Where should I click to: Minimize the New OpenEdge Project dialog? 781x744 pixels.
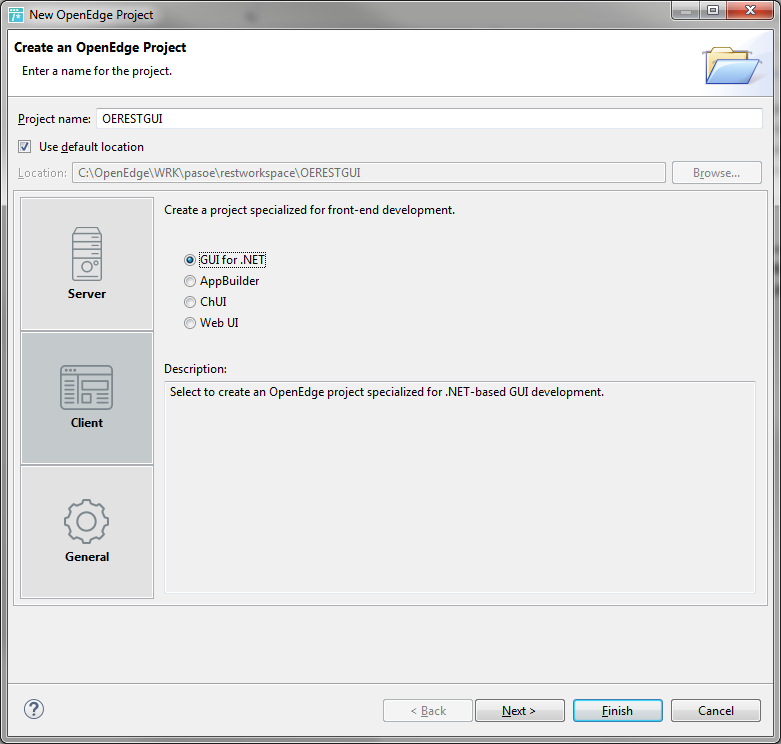click(x=686, y=10)
